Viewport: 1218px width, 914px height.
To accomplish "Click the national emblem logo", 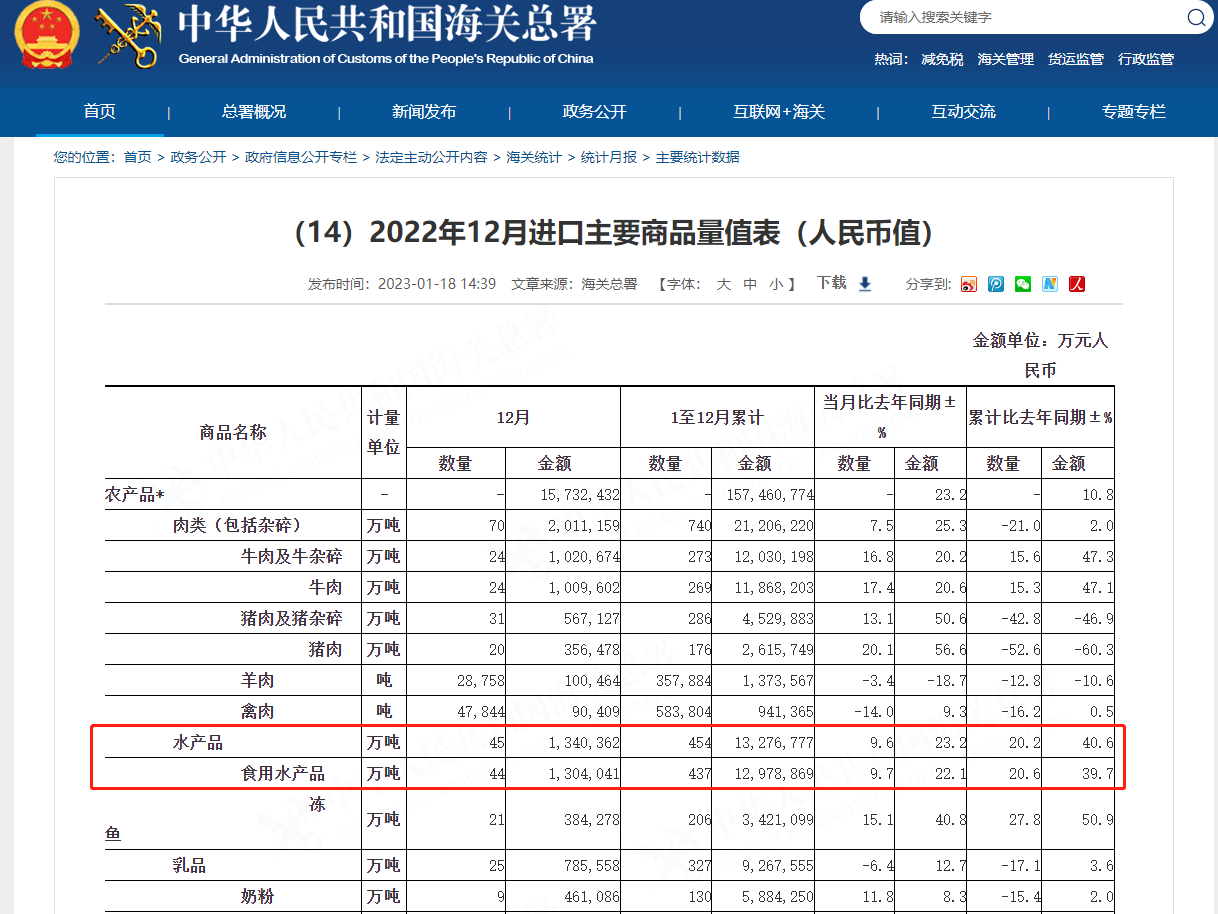I will [x=45, y=35].
